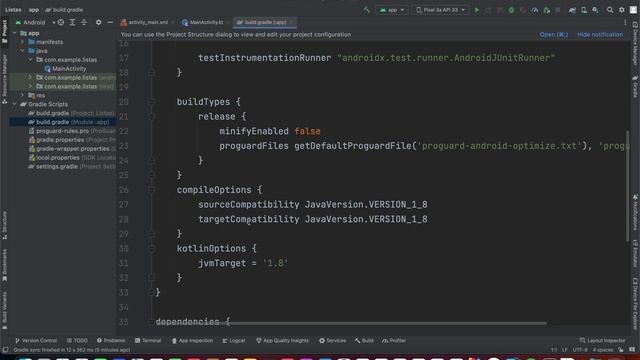This screenshot has height=360, width=640.
Task: Select the build.gradle (:app) editor tab
Action: (x=265, y=22)
